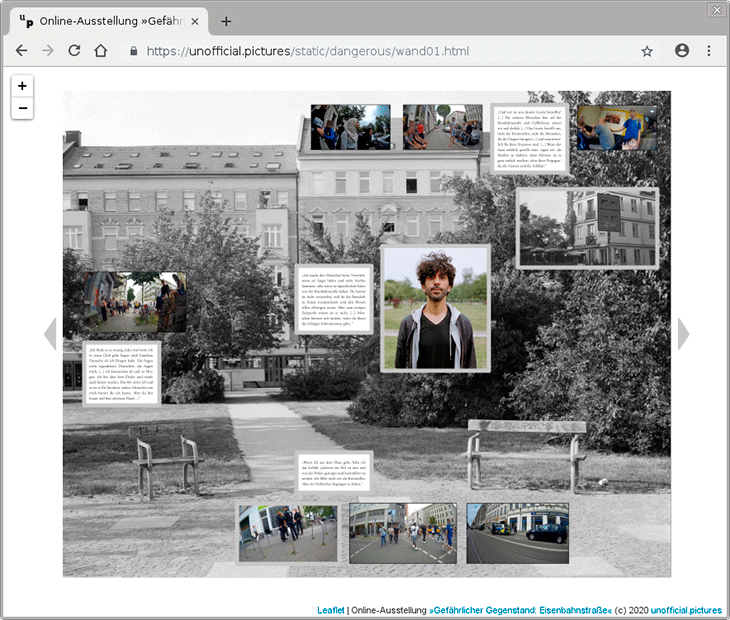Close the Online-Ausstellung tab
The width and height of the screenshot is (730, 620).
tap(194, 21)
